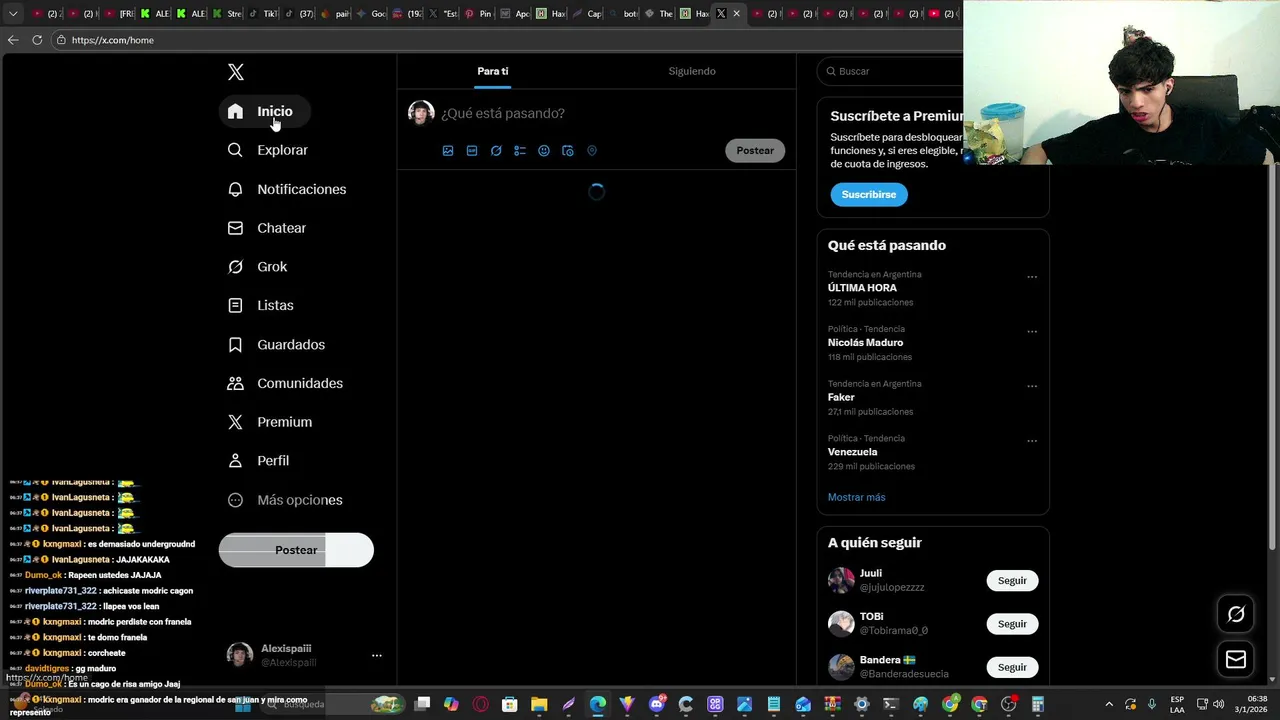
Task: Close the active X browser tab
Action: tap(737, 14)
